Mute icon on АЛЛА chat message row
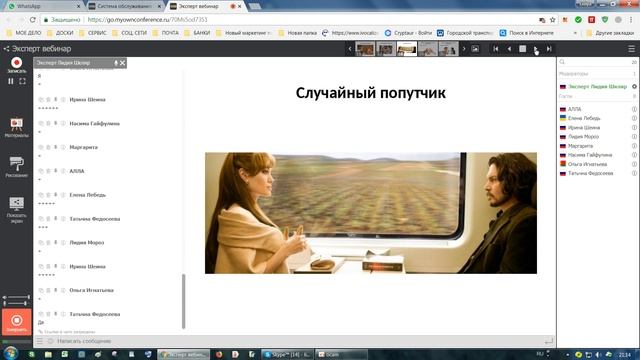640x360 pixels. pyautogui.click(x=56, y=171)
